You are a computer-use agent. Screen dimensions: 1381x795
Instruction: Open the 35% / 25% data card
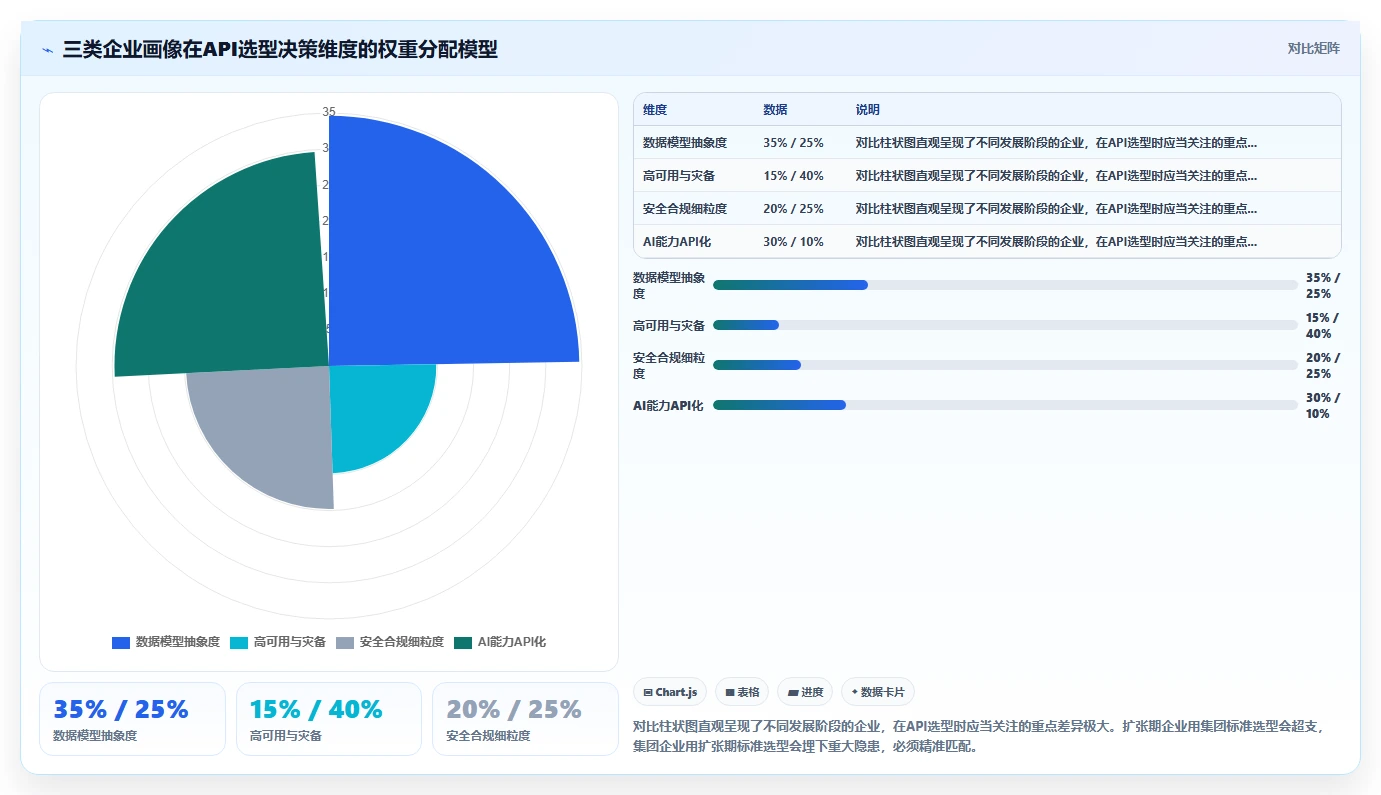[132, 719]
